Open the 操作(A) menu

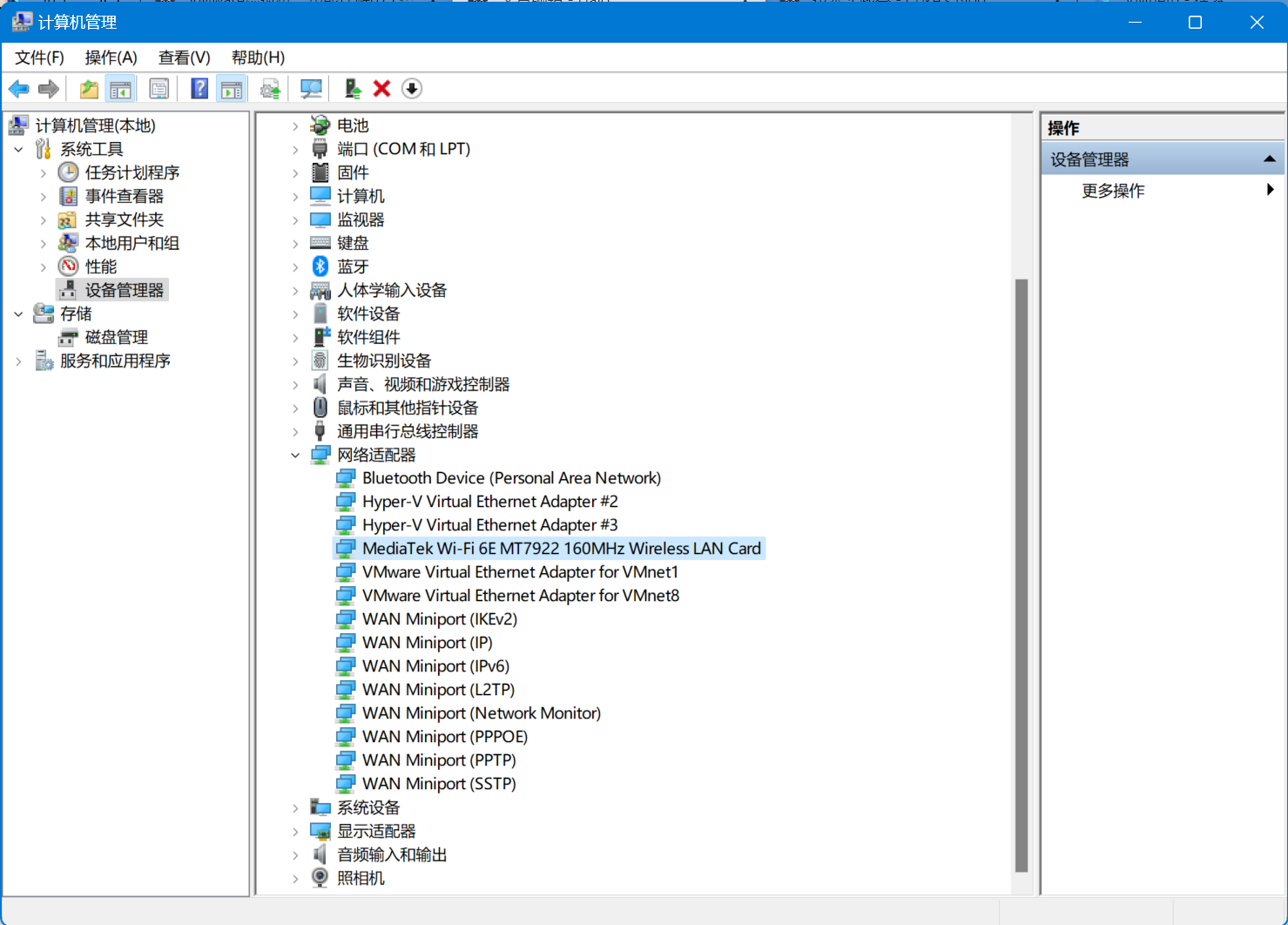click(x=111, y=57)
